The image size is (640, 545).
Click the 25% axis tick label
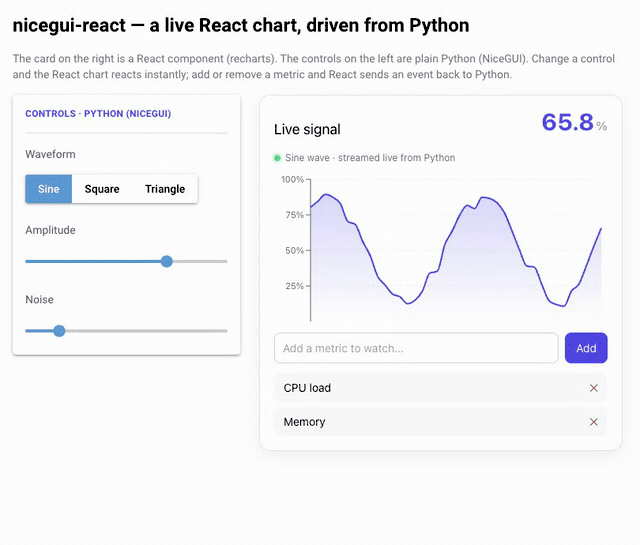295,286
